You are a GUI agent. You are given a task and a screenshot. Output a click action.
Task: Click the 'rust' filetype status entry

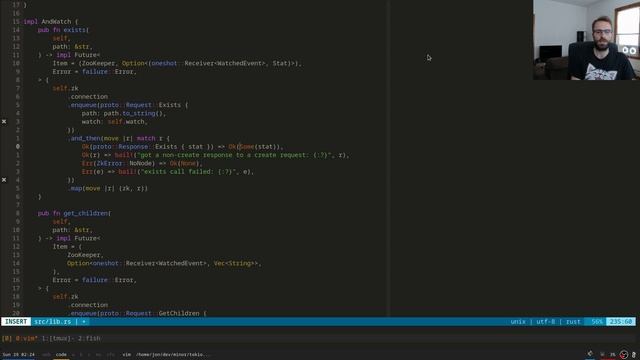point(573,322)
